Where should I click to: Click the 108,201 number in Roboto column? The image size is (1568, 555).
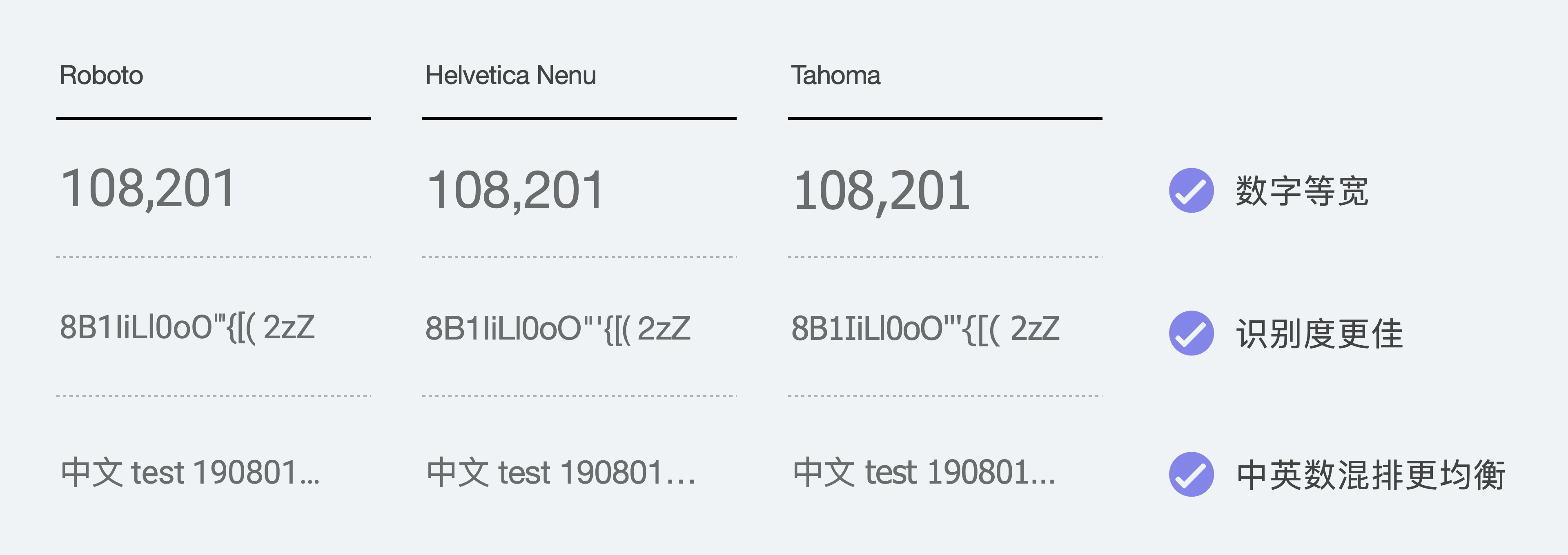[x=148, y=189]
